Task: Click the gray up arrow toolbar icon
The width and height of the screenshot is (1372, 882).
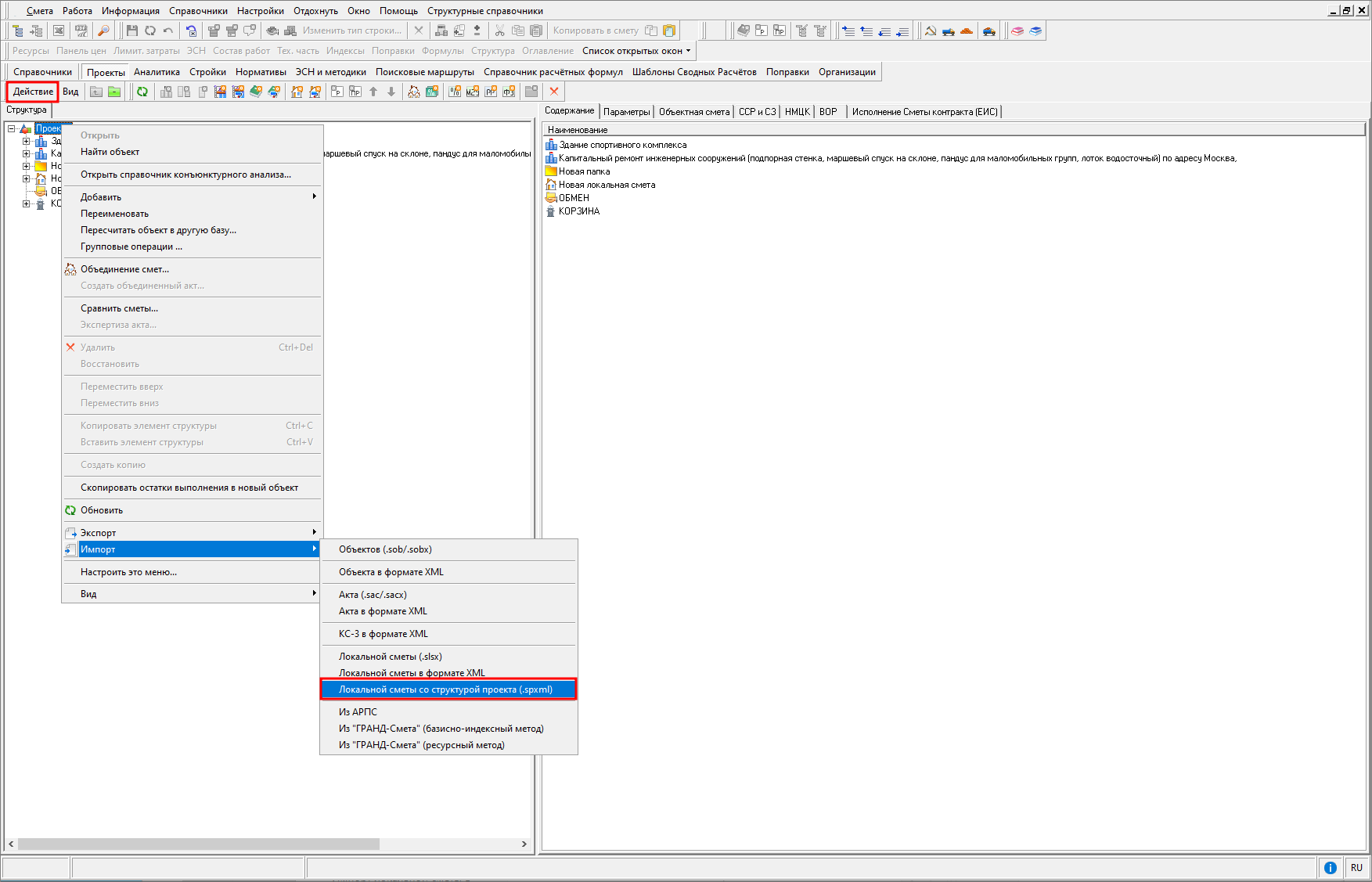Action: tap(373, 92)
